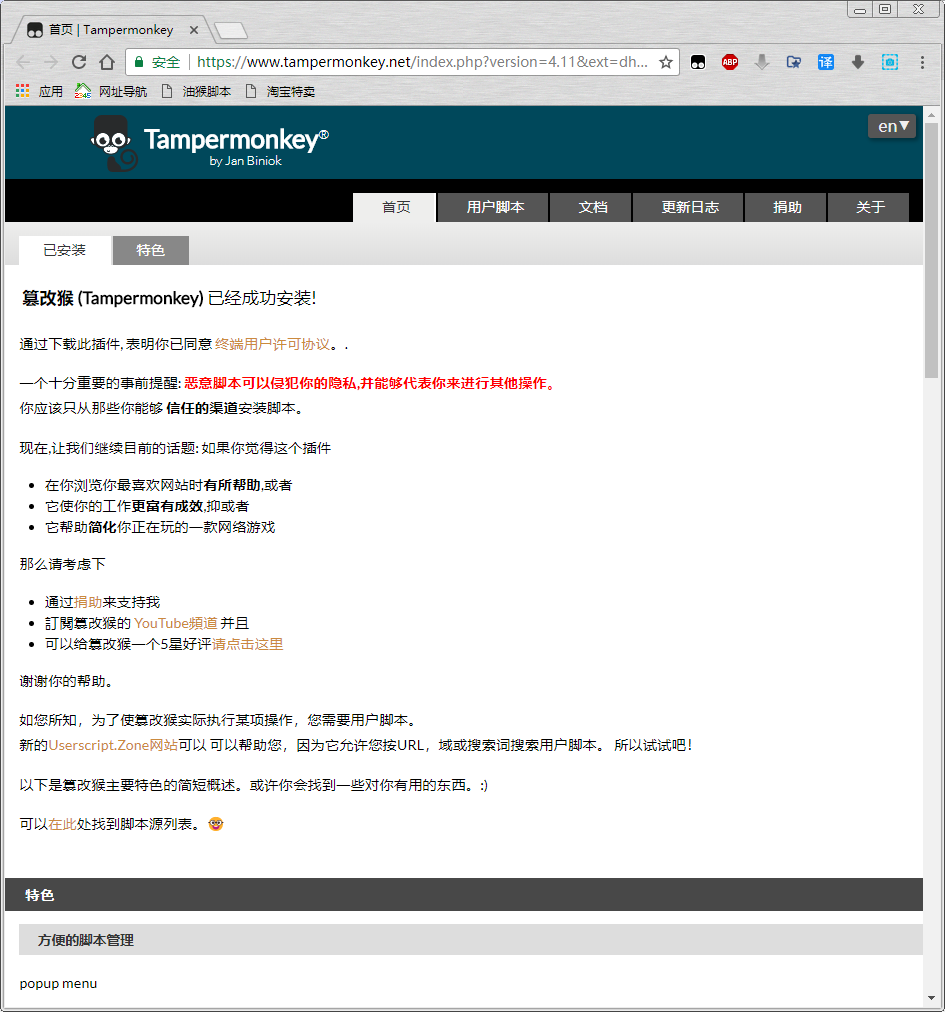Open the en language dropdown
The image size is (945, 1012).
891,126
